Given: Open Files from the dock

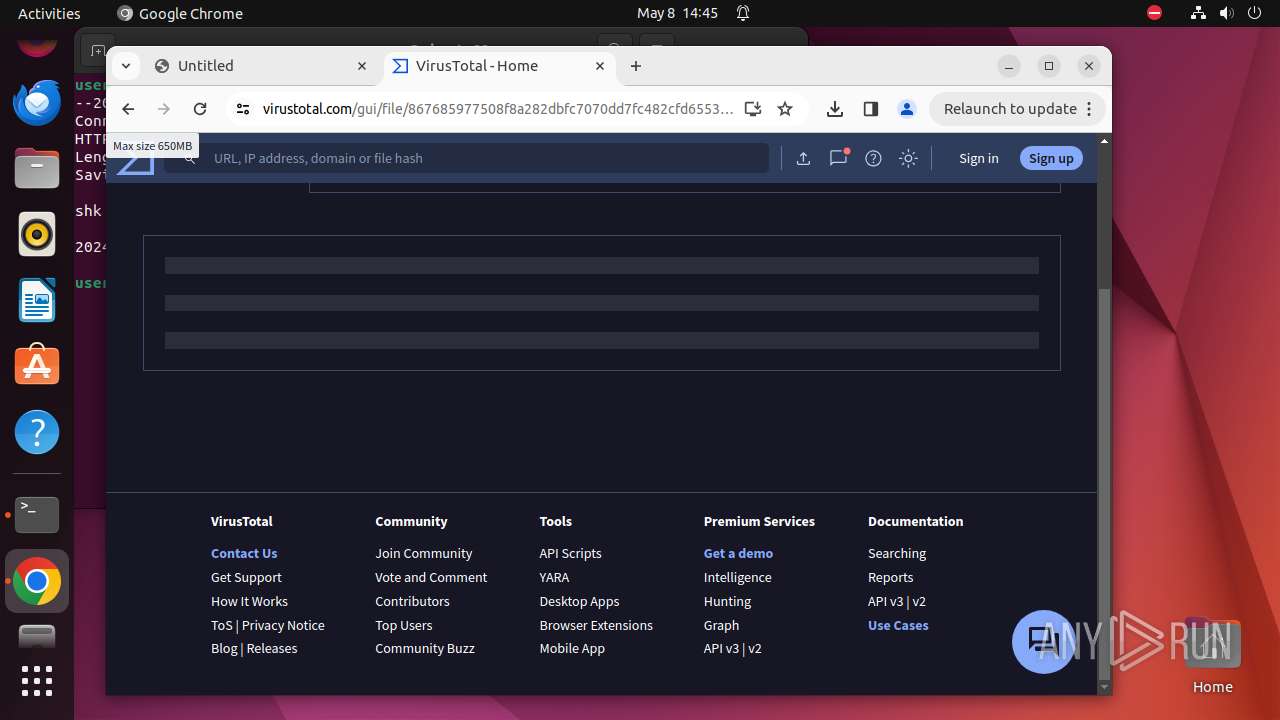Looking at the screenshot, I should coord(37,168).
